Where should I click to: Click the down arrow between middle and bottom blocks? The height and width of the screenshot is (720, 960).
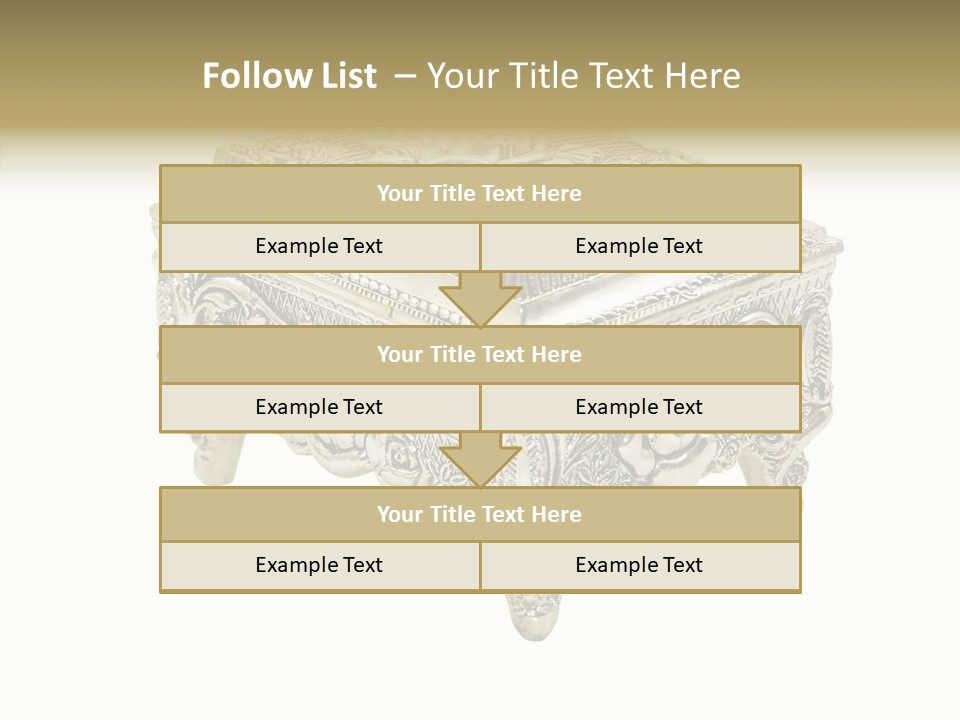pos(480,459)
